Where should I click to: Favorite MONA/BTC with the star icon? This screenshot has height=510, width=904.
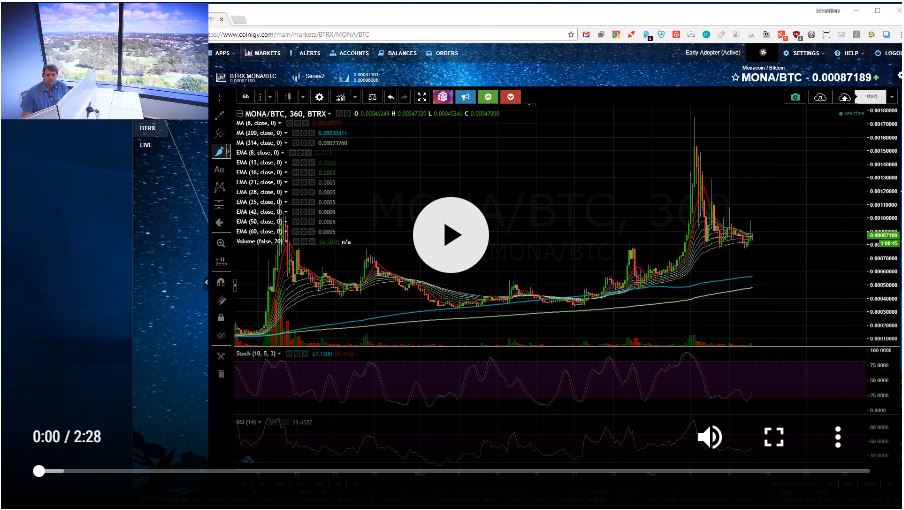735,77
